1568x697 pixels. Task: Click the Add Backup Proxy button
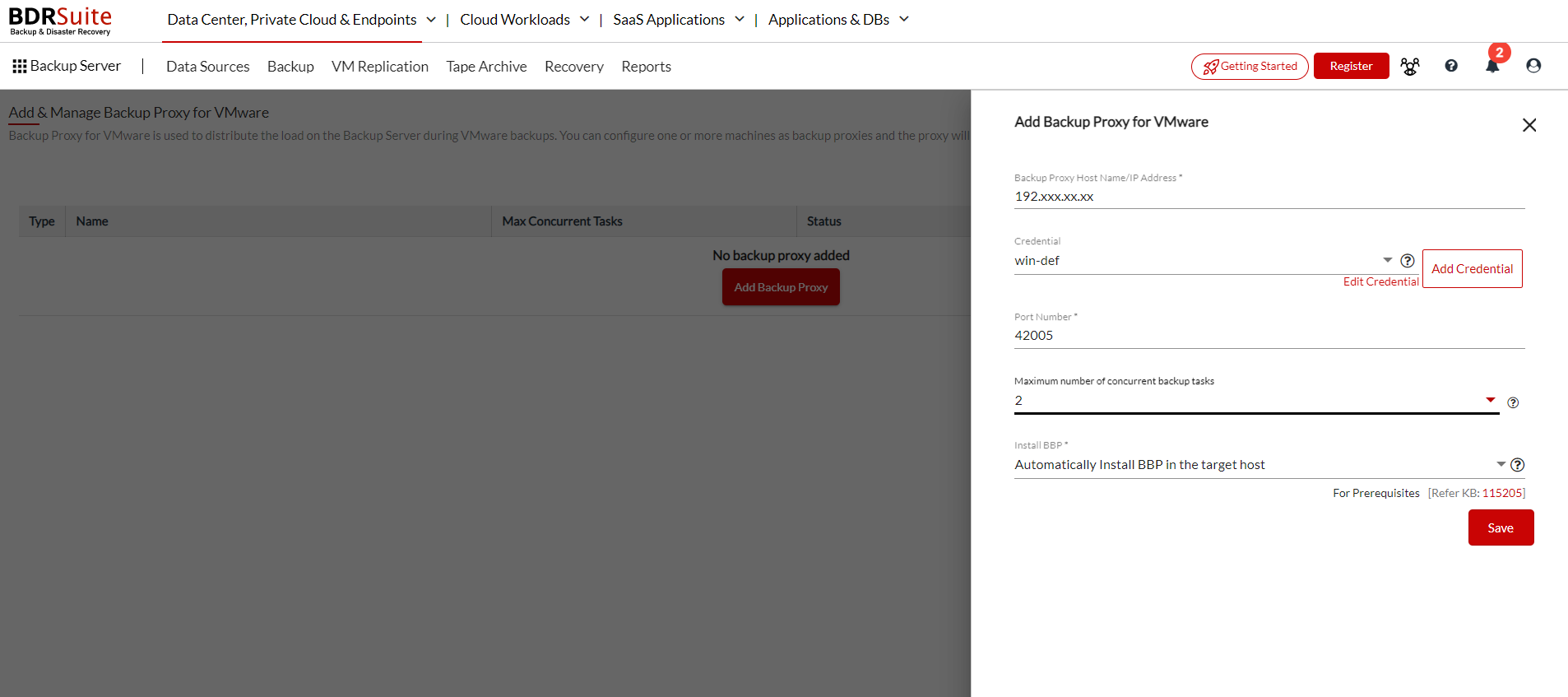(781, 287)
